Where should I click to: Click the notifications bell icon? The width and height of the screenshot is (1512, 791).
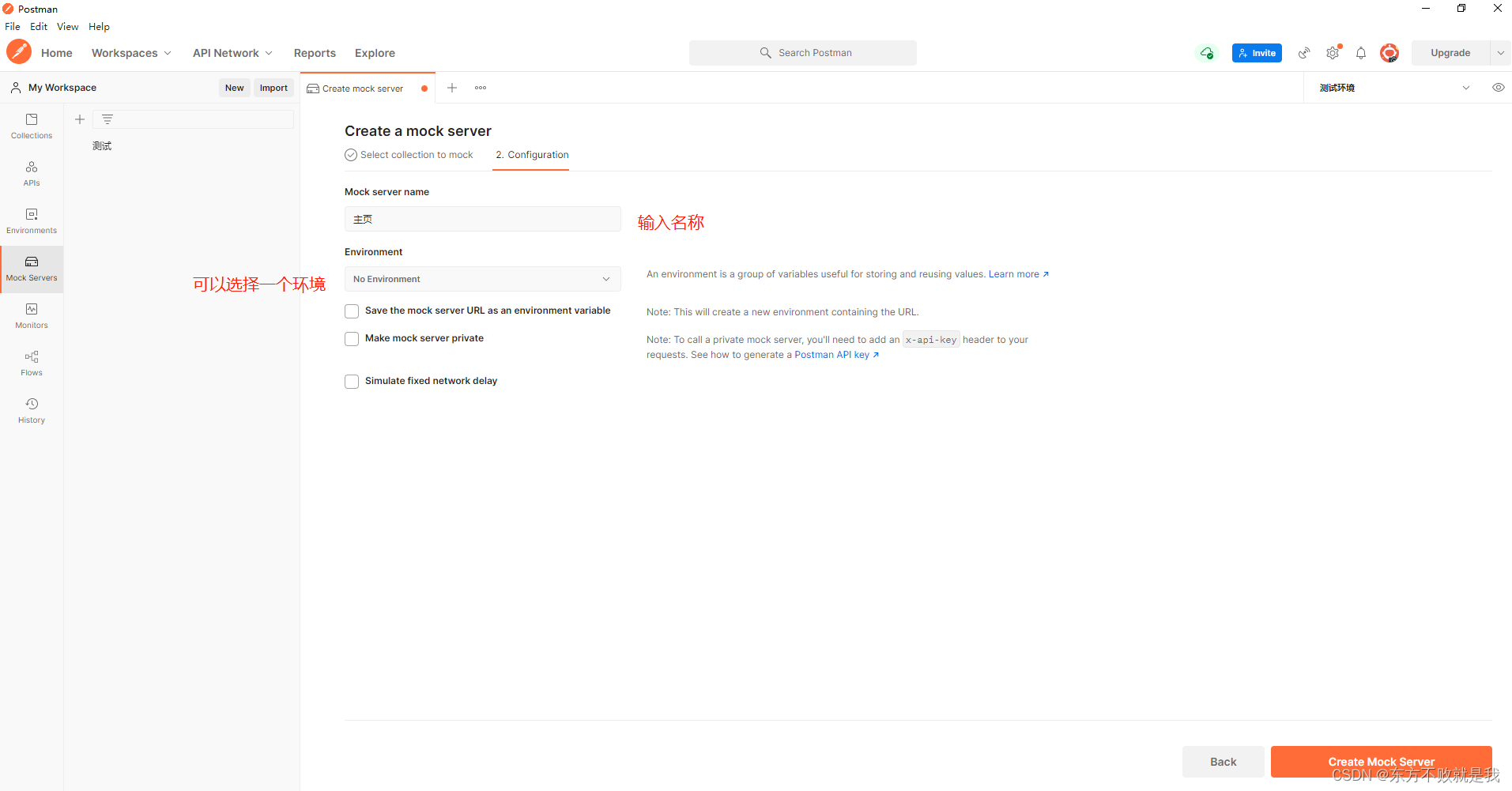(1361, 53)
